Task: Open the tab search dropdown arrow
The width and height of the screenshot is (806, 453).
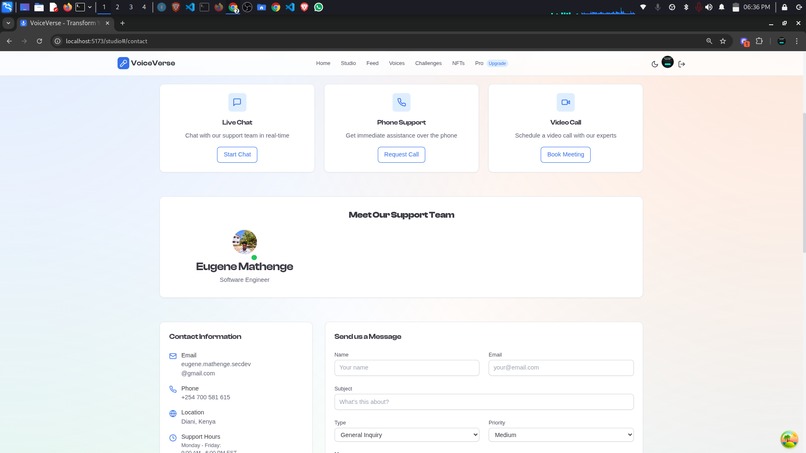Action: [8, 23]
